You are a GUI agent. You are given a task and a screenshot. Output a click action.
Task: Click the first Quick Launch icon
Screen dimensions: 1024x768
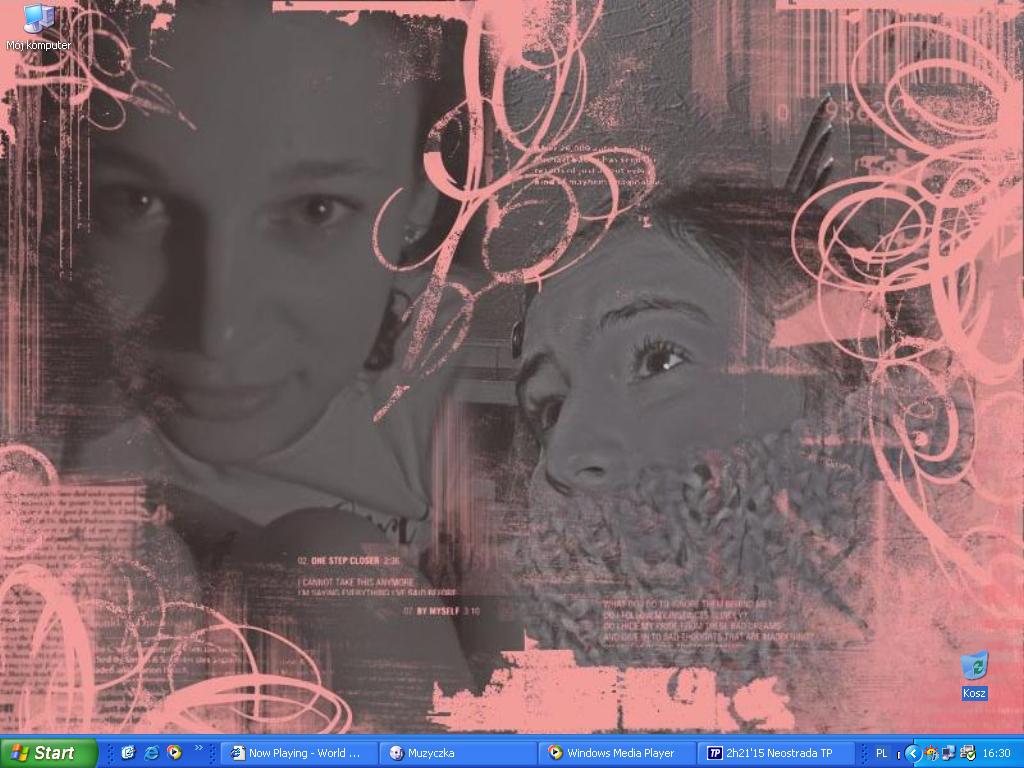pos(128,753)
